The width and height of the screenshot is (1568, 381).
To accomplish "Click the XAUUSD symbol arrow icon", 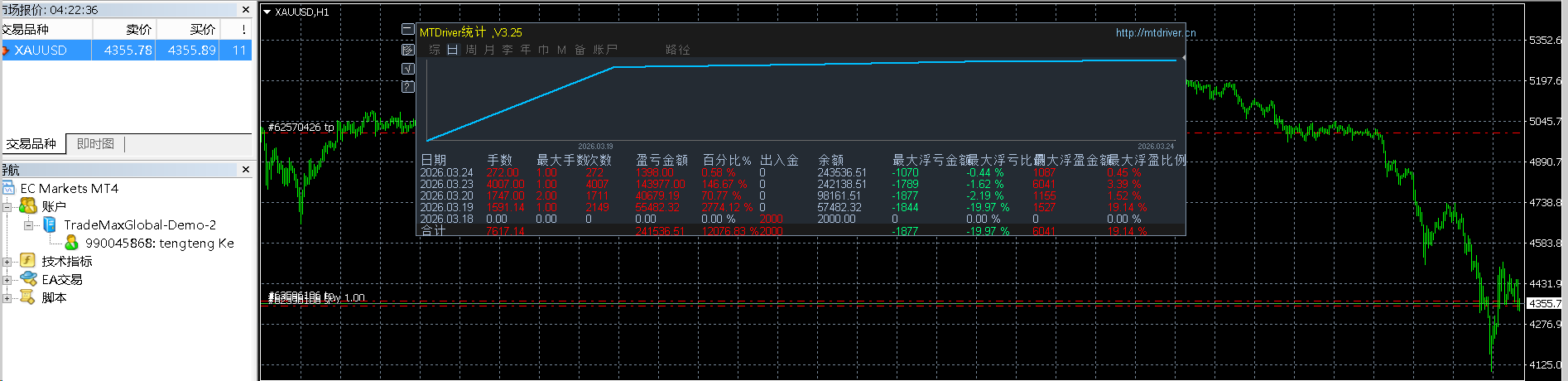I will tap(6, 51).
